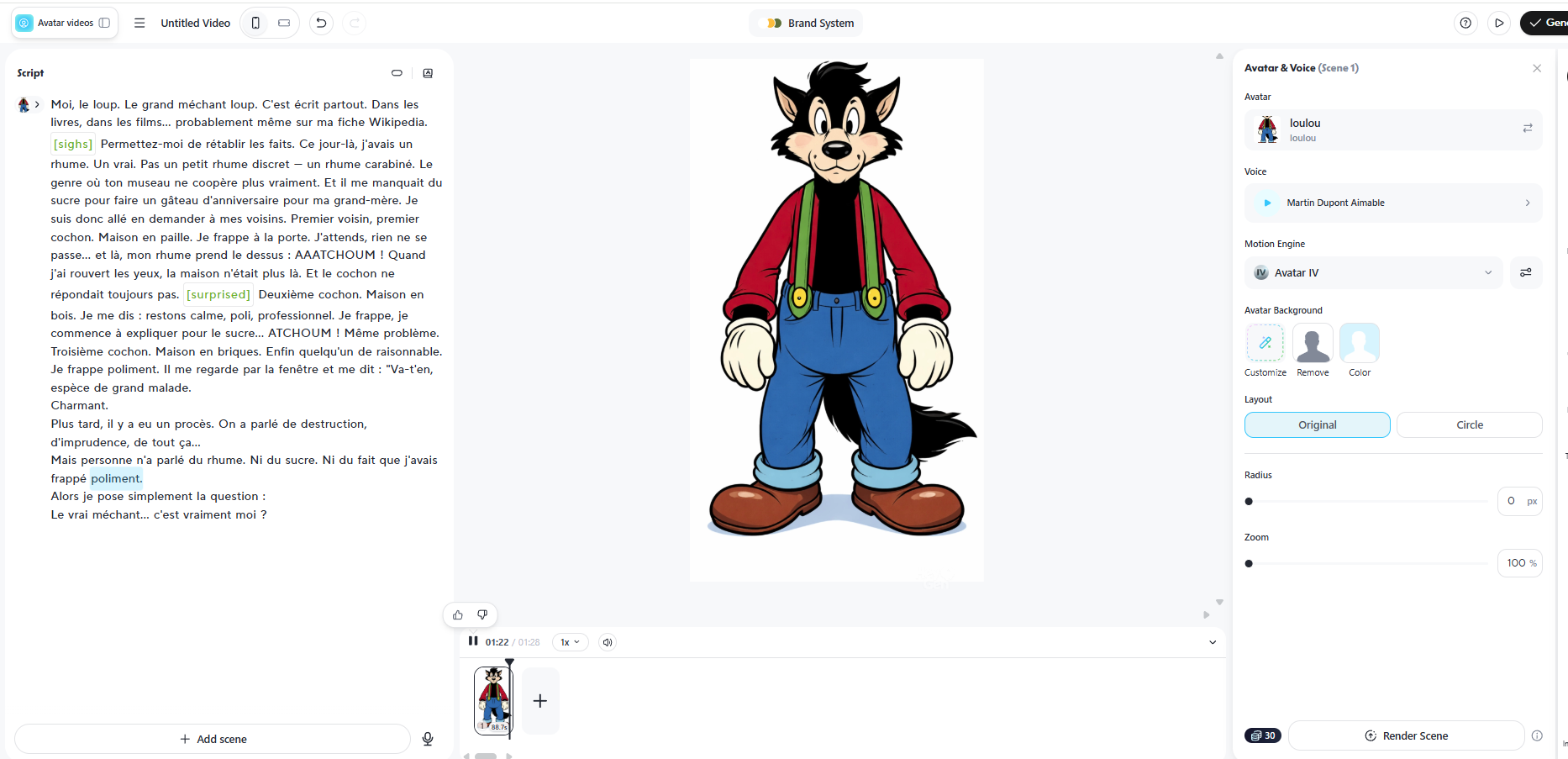Mute the timeline volume
The height and width of the screenshot is (759, 1568).
click(608, 642)
